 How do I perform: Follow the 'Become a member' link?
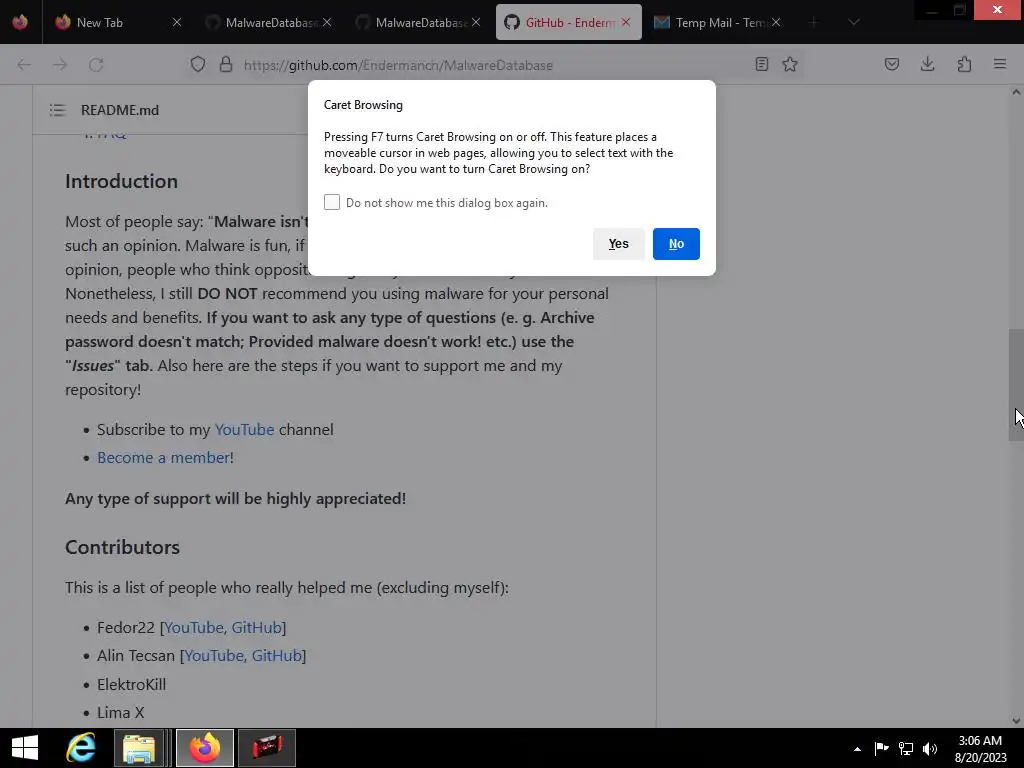[x=163, y=457]
